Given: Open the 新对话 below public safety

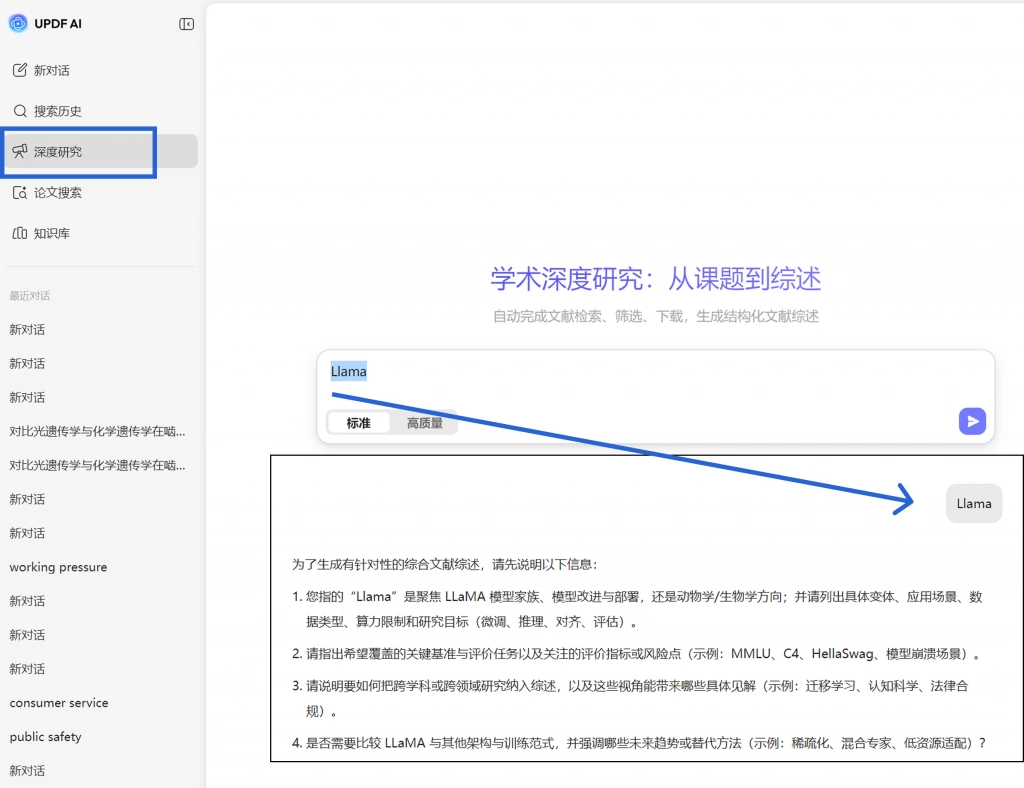Looking at the screenshot, I should pyautogui.click(x=27, y=770).
